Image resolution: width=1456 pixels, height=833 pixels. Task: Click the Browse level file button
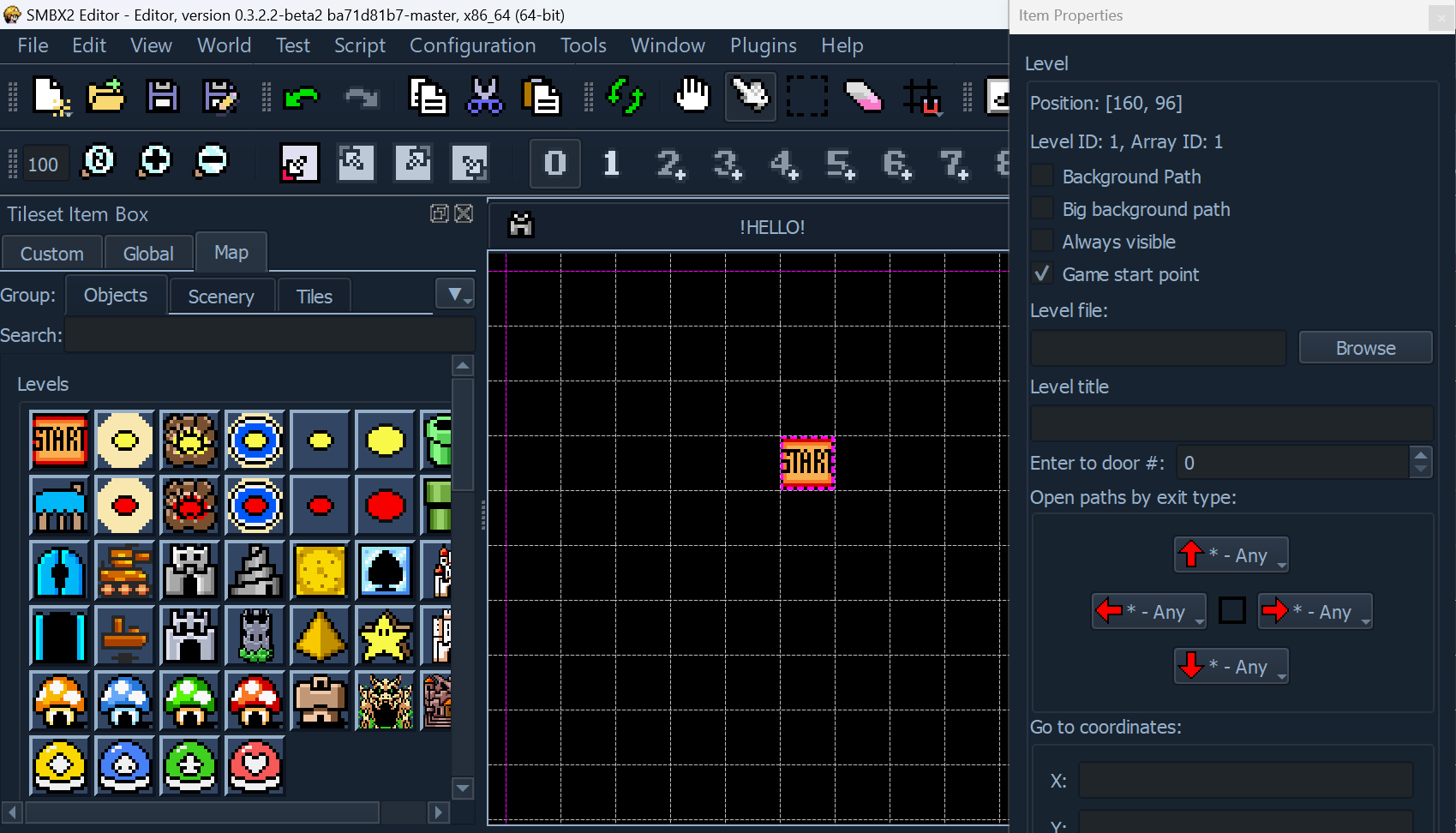1365,348
